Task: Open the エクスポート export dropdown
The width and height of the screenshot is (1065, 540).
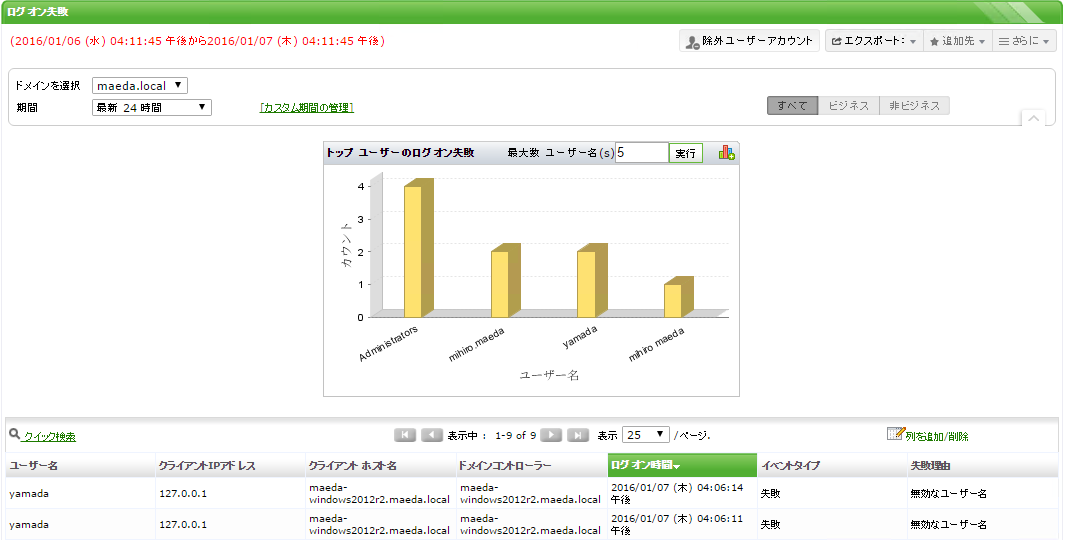Action: pos(874,41)
